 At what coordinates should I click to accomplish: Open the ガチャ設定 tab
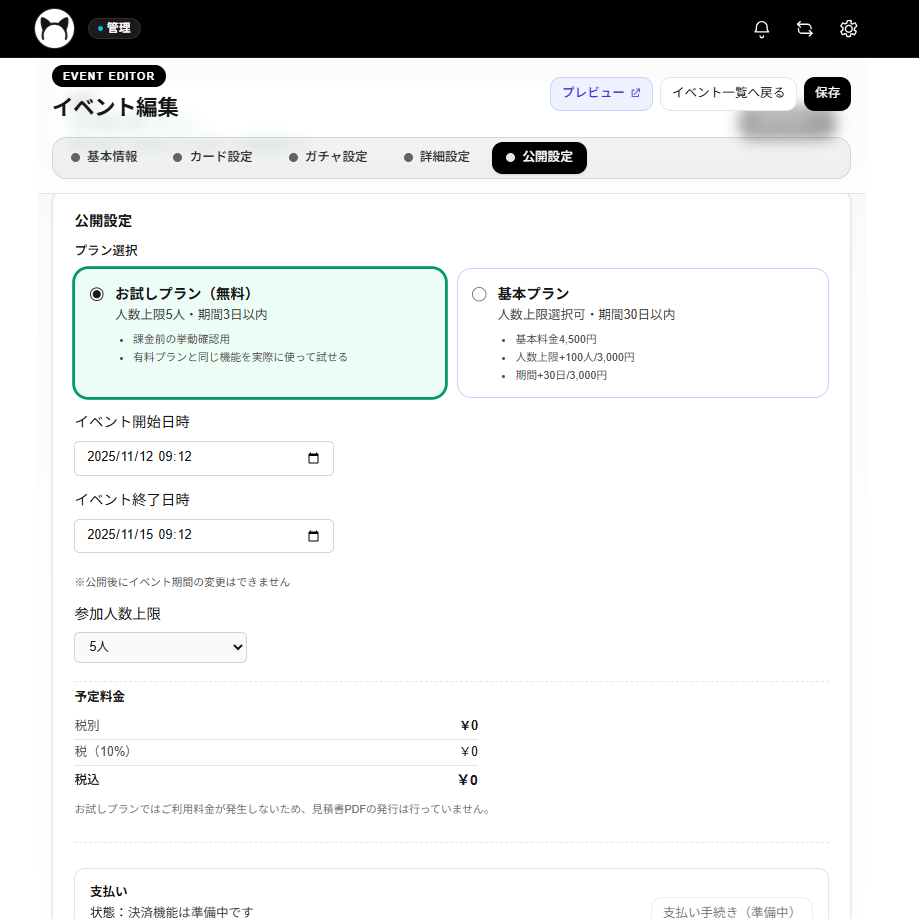pos(328,157)
